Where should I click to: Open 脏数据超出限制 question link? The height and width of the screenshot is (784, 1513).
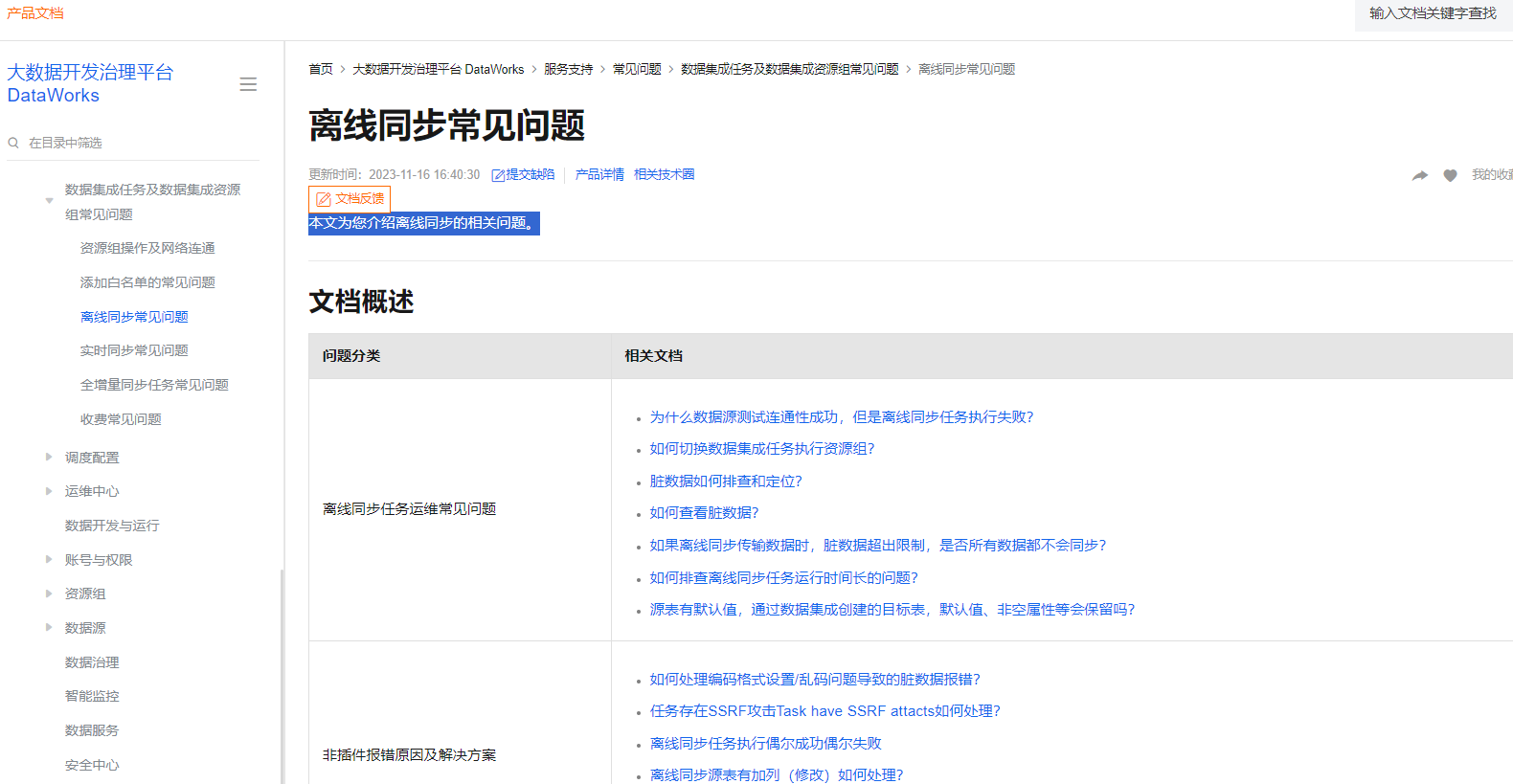tap(878, 545)
